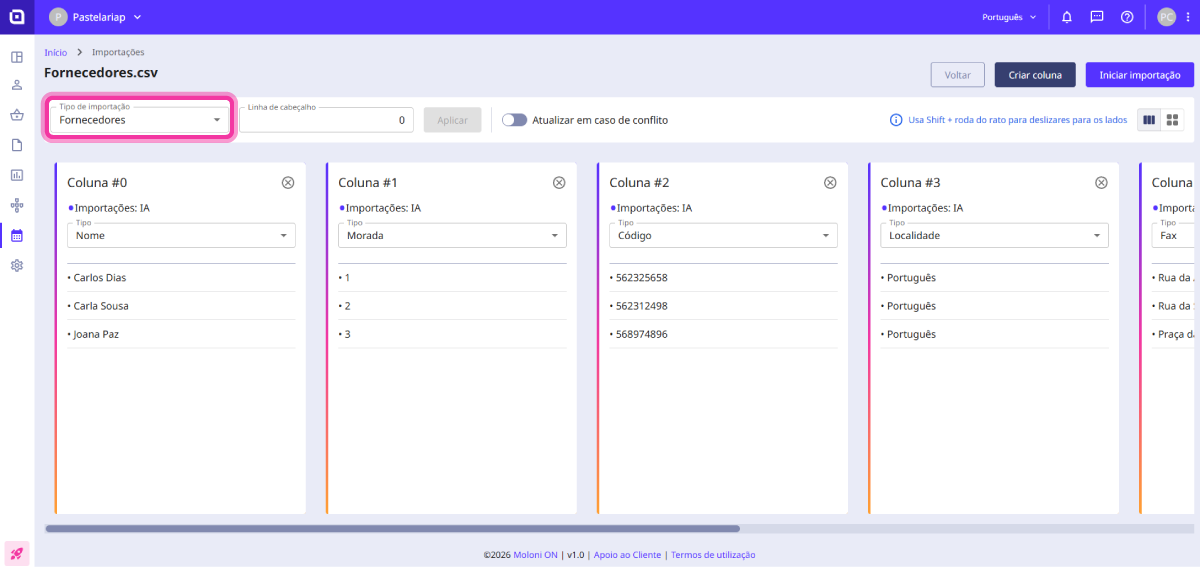The width and height of the screenshot is (1200, 567).
Task: Open the help question mark icon
Action: coord(1127,17)
